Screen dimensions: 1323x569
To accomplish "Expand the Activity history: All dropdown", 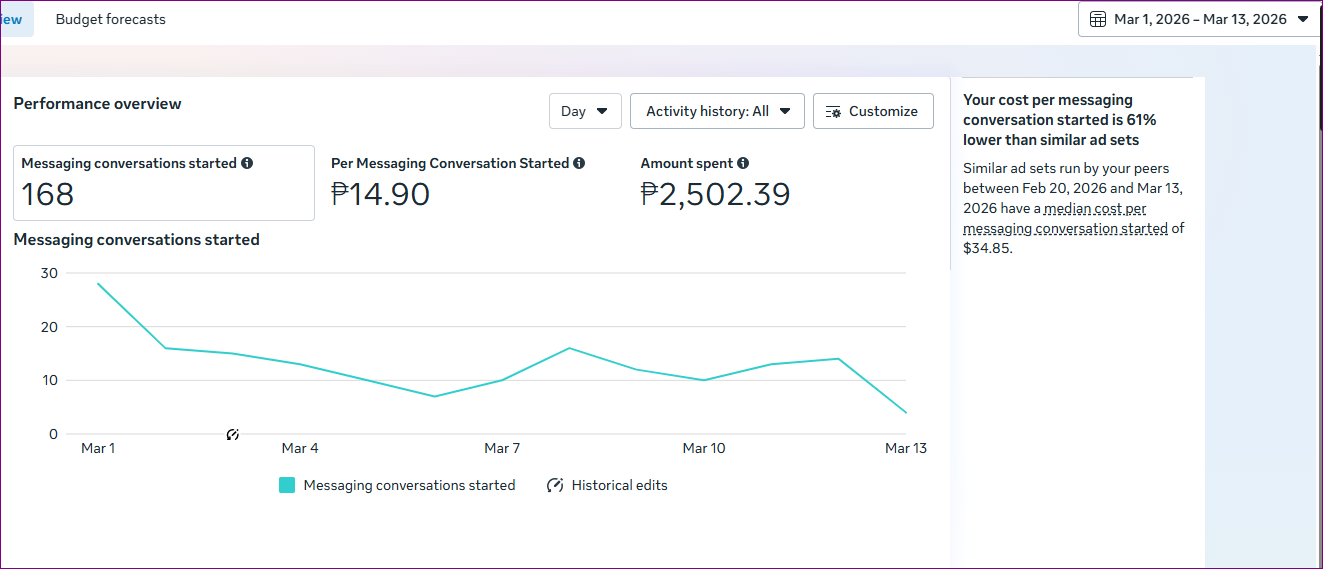I will point(717,111).
